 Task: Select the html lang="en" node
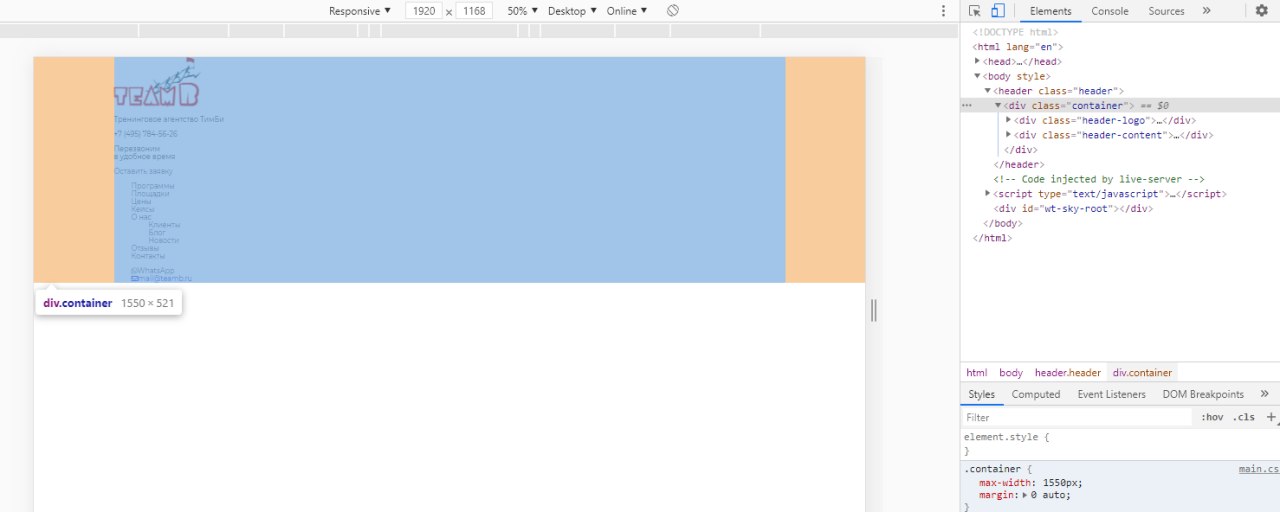point(1017,47)
